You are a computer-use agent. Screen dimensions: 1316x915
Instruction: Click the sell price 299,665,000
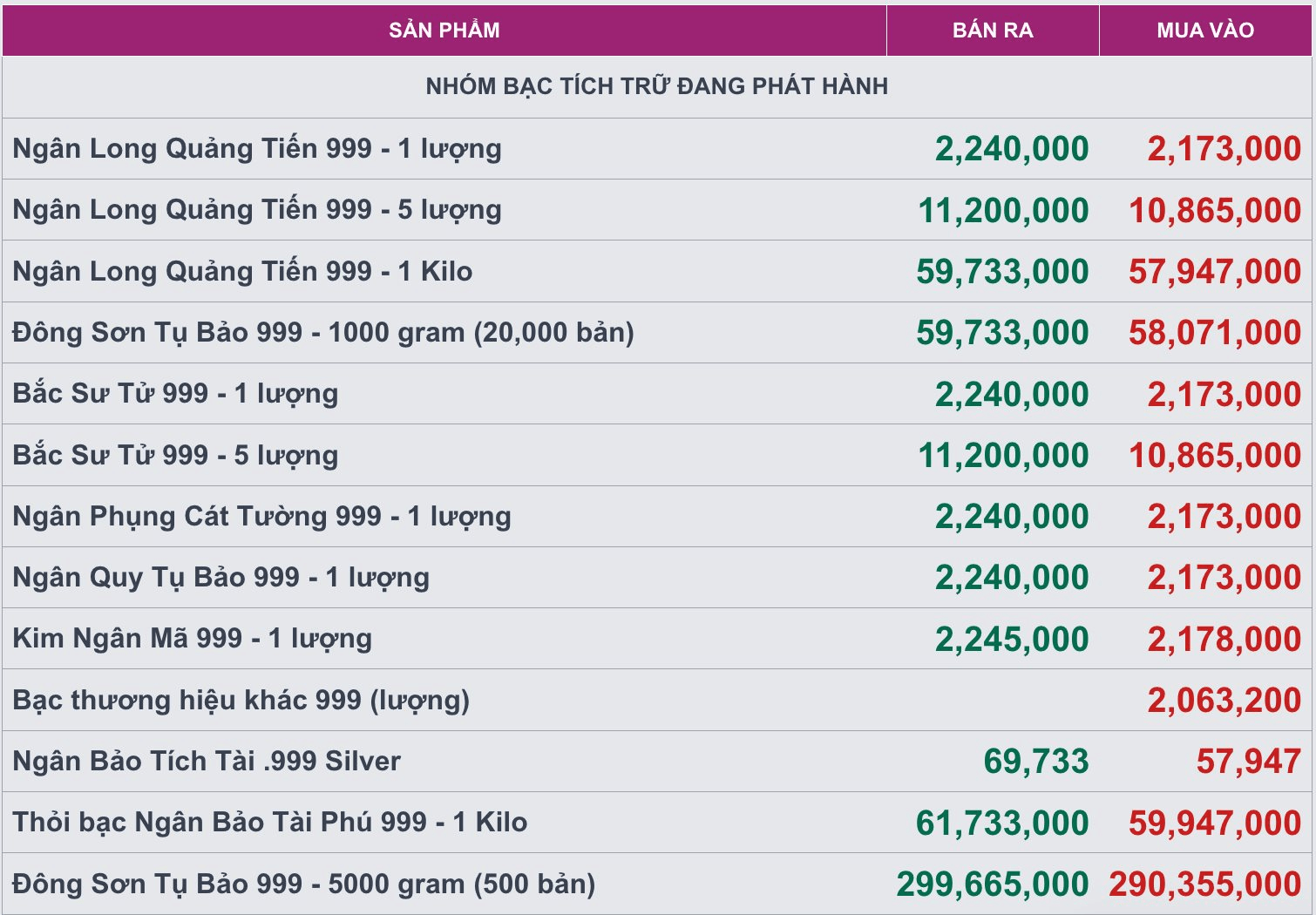(x=993, y=884)
